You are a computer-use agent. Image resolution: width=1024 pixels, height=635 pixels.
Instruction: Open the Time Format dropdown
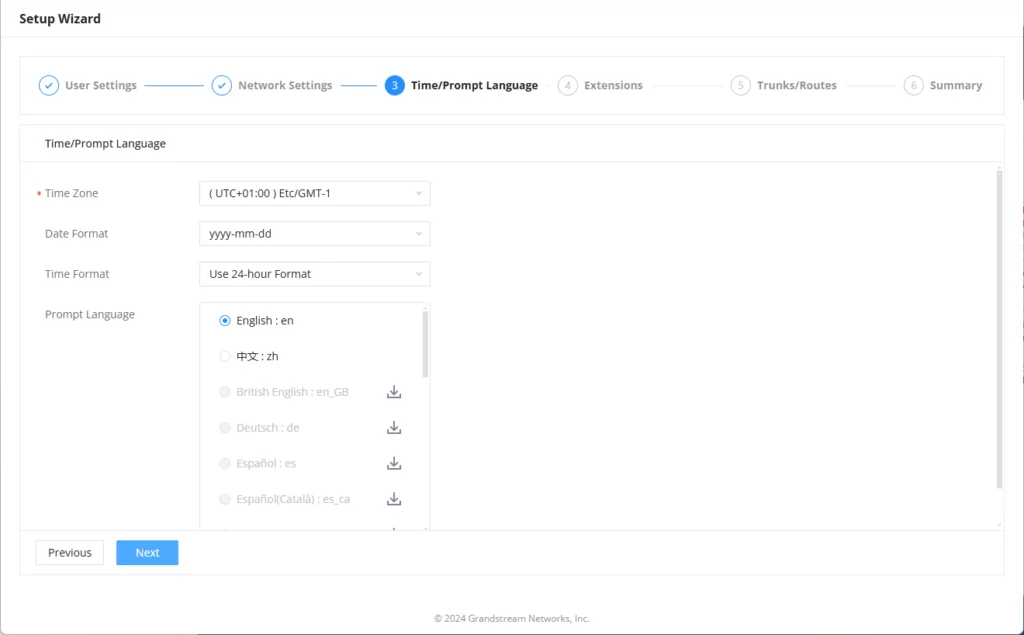315,274
